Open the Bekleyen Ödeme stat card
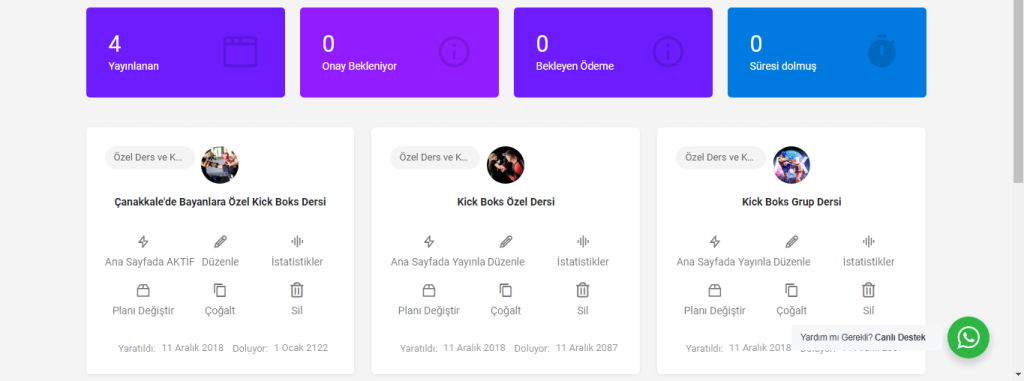 (613, 52)
